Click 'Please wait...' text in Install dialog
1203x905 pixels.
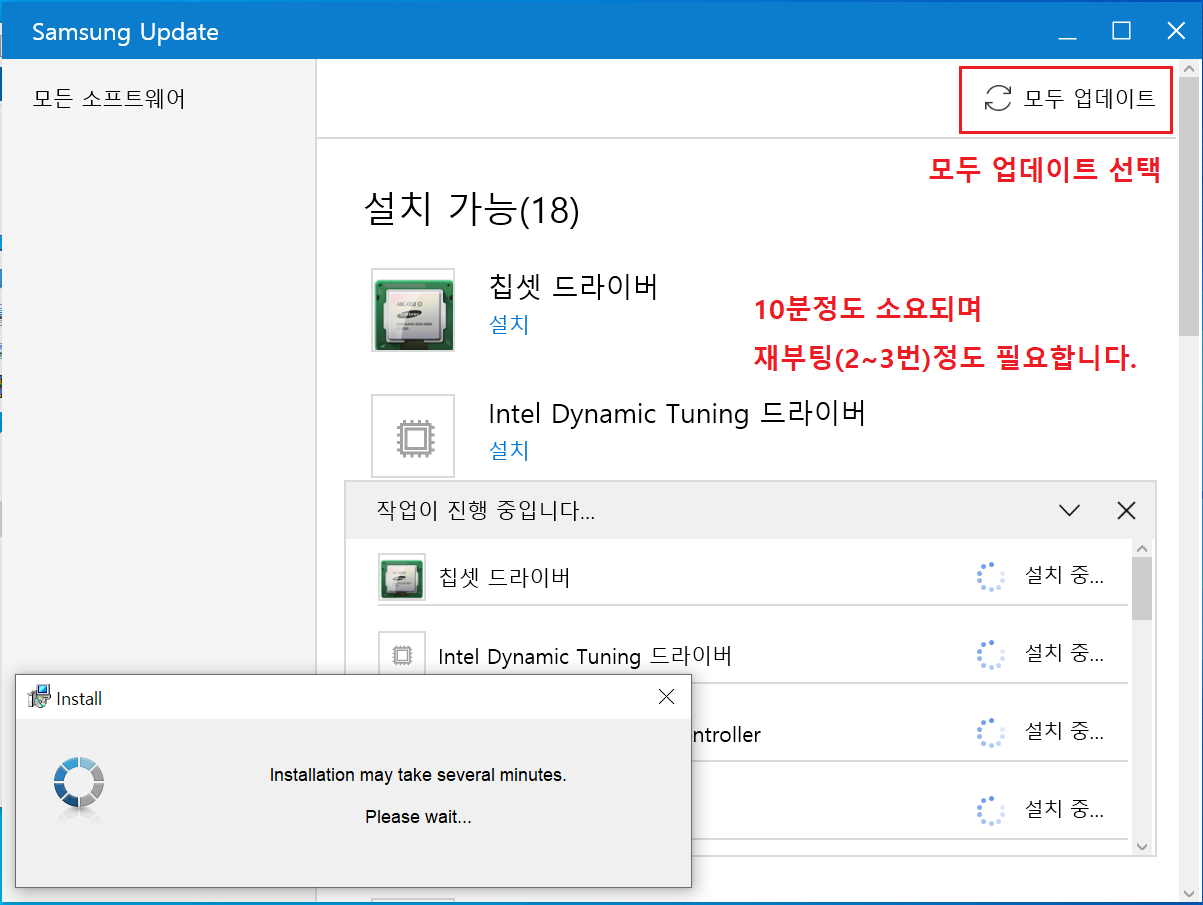[x=418, y=817]
